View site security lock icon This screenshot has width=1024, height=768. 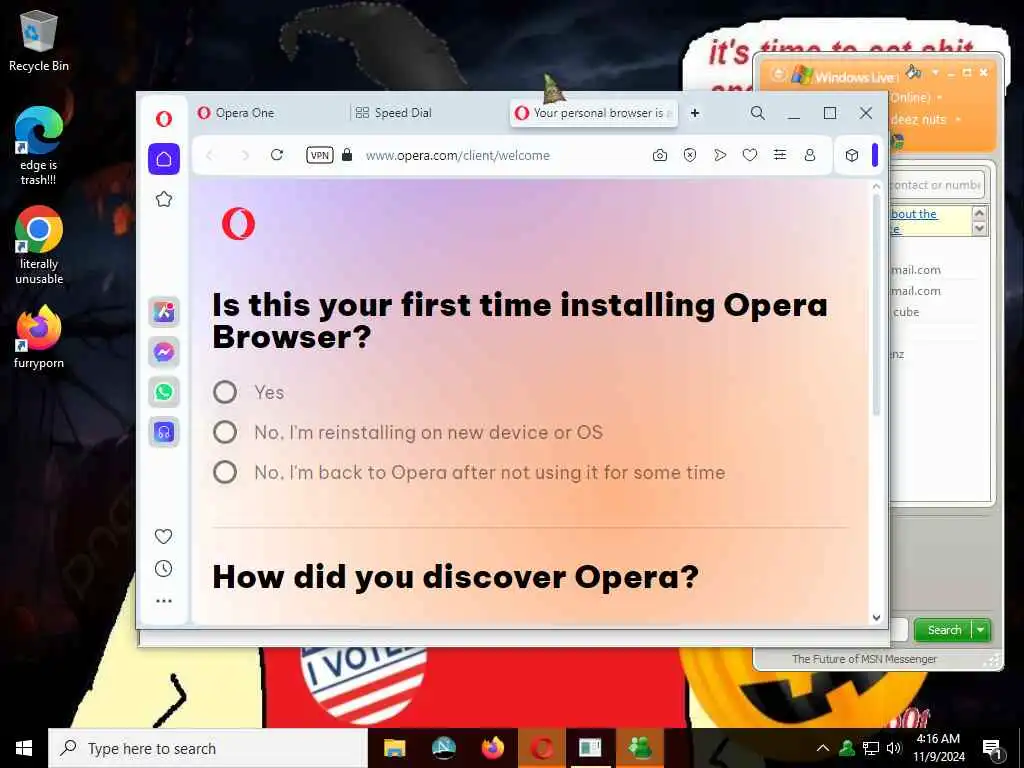(347, 155)
